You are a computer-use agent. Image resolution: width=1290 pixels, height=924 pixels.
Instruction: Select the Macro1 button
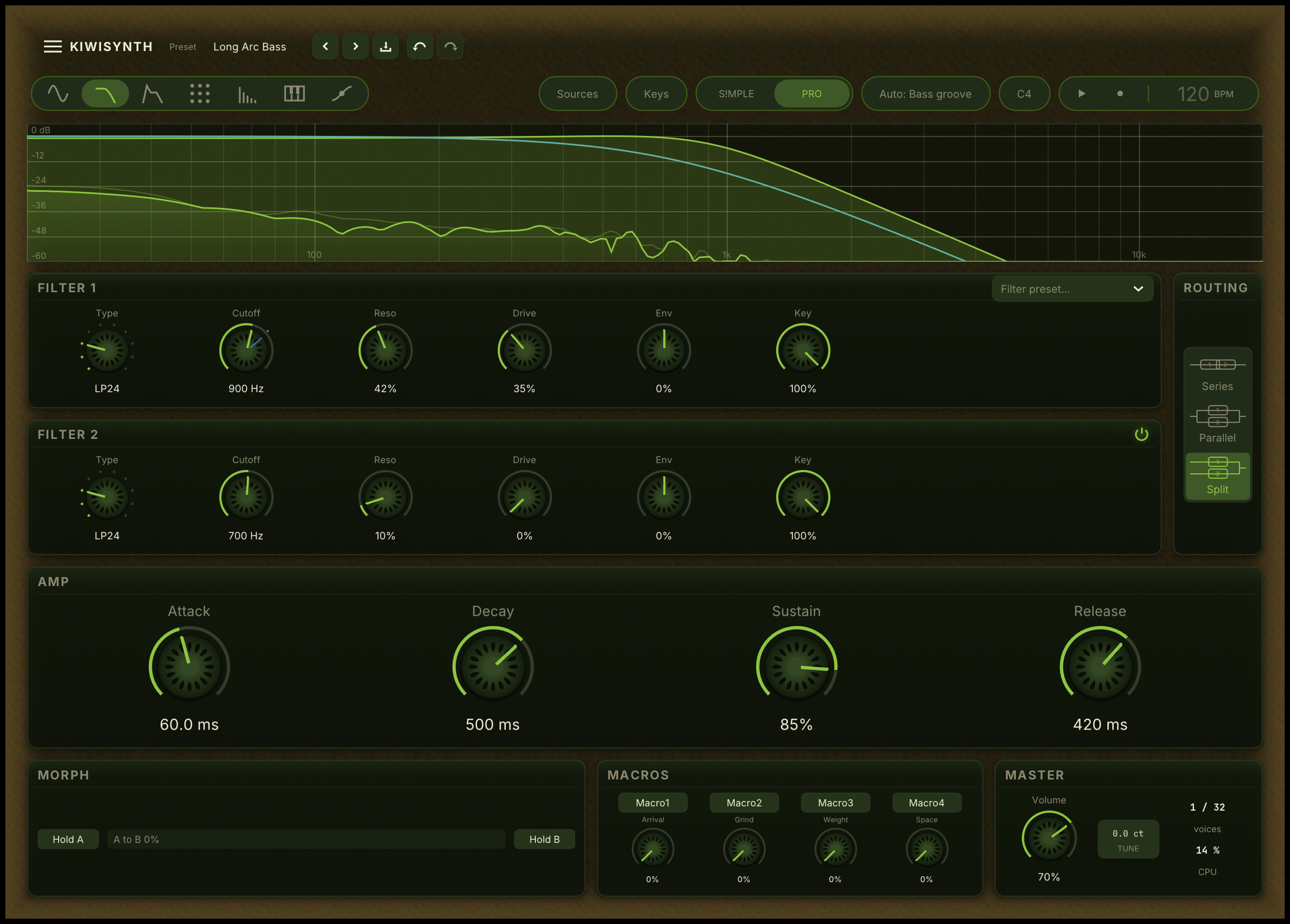tap(653, 803)
